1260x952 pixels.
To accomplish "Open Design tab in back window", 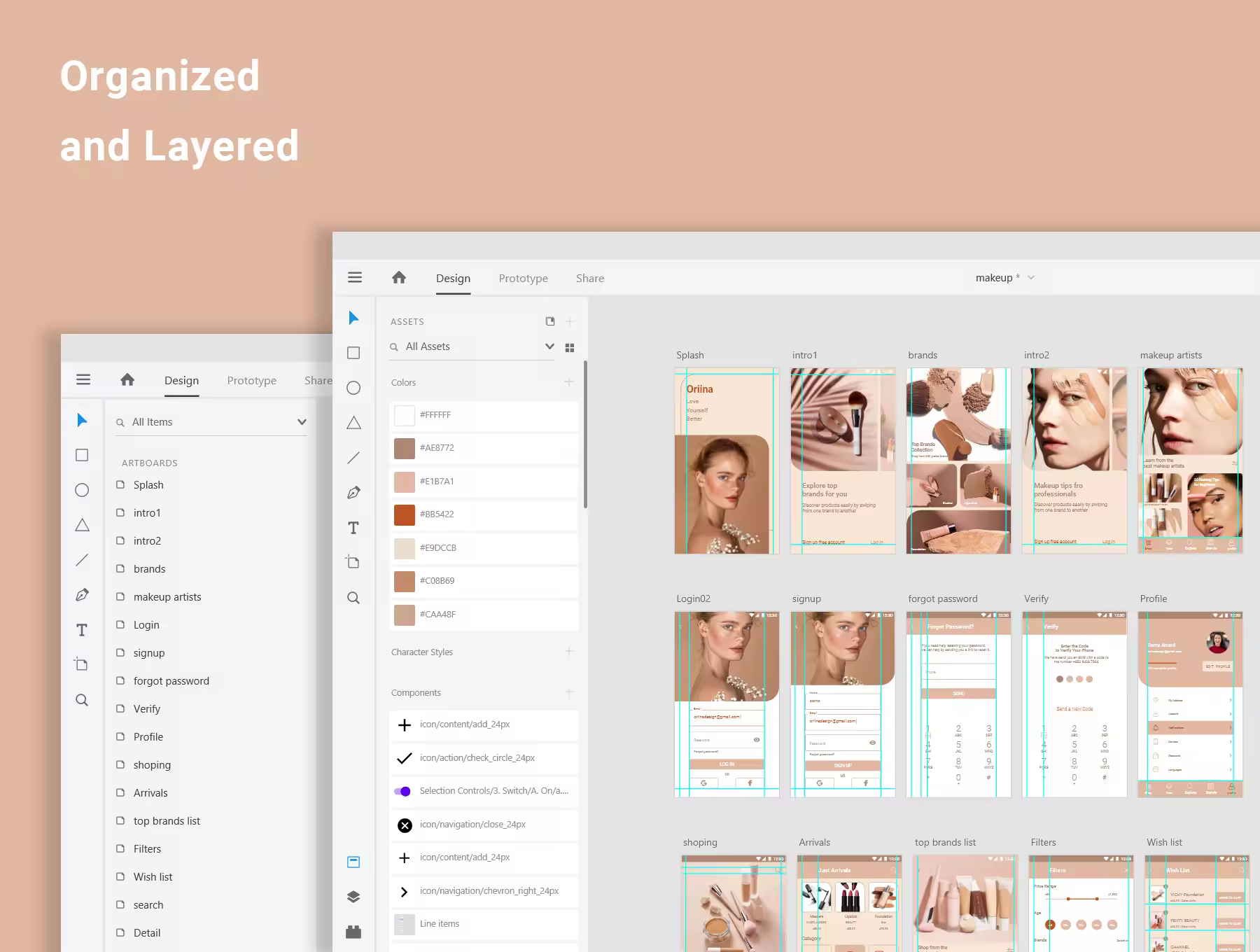I will click(181, 380).
